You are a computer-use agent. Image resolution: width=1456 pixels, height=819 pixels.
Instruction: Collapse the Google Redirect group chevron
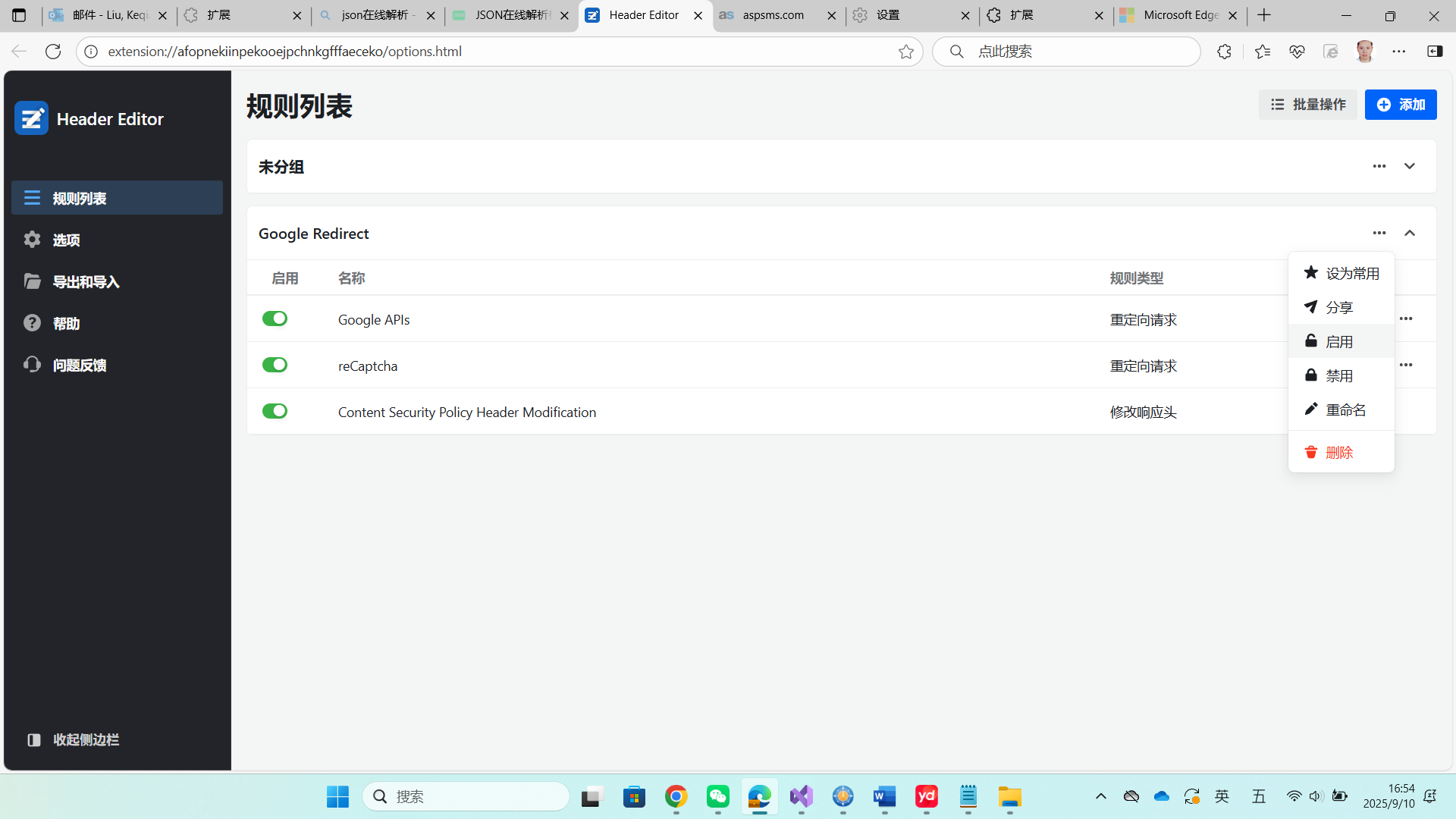(x=1409, y=233)
